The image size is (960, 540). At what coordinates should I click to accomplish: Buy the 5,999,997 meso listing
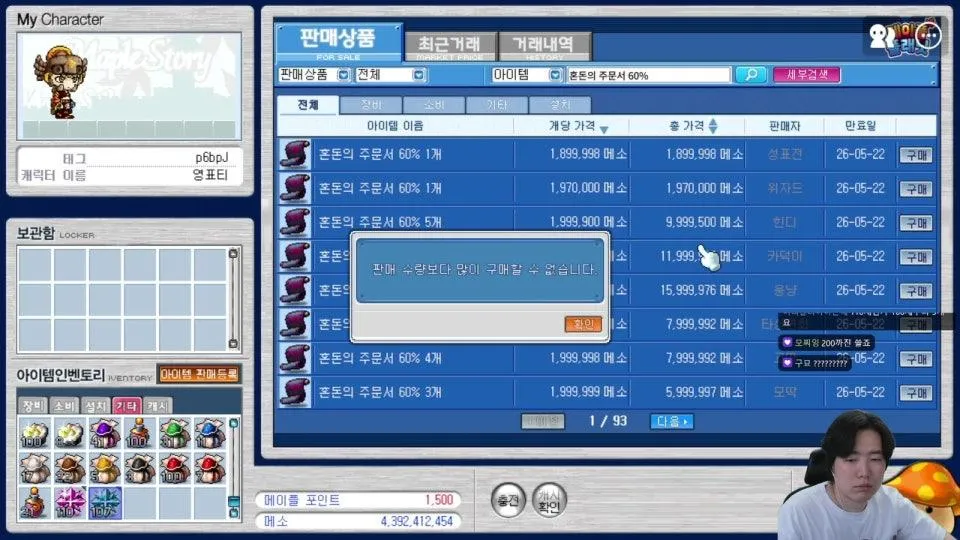coord(916,392)
